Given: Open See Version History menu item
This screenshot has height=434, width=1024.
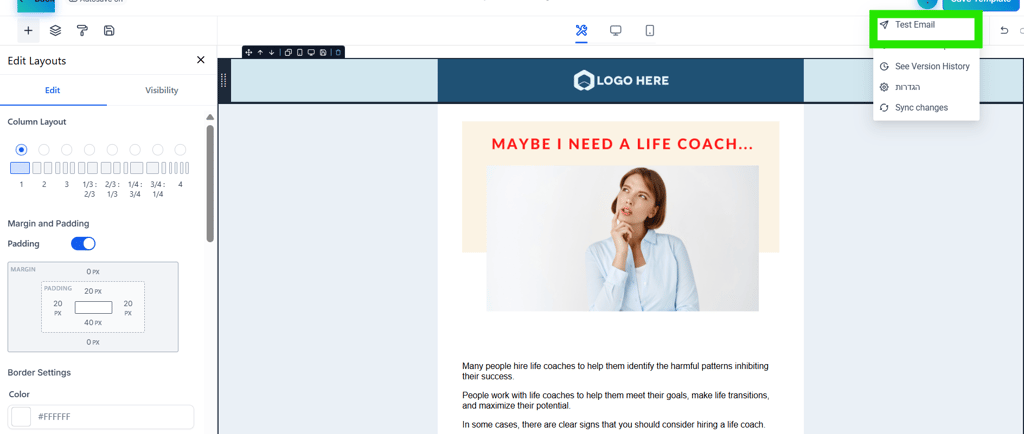Looking at the screenshot, I should tap(926, 67).
